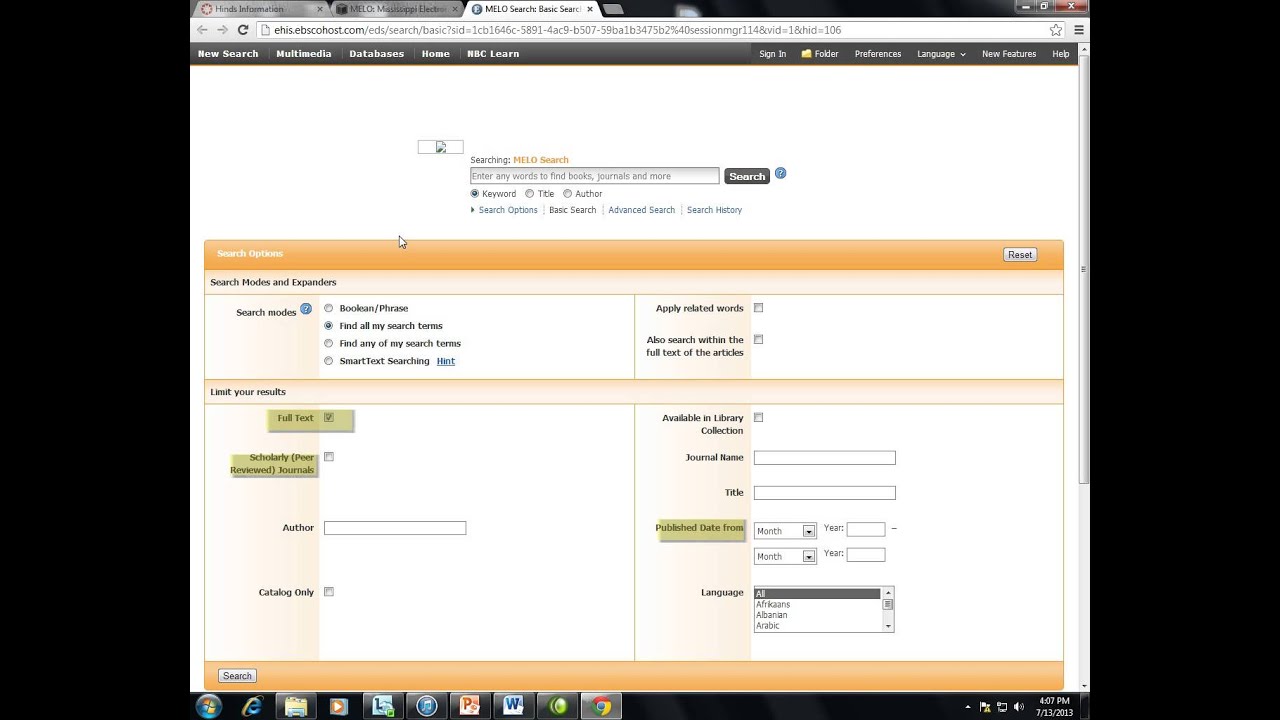Choose the SmartText Searching mode
This screenshot has width=1280, height=720.
[328, 361]
